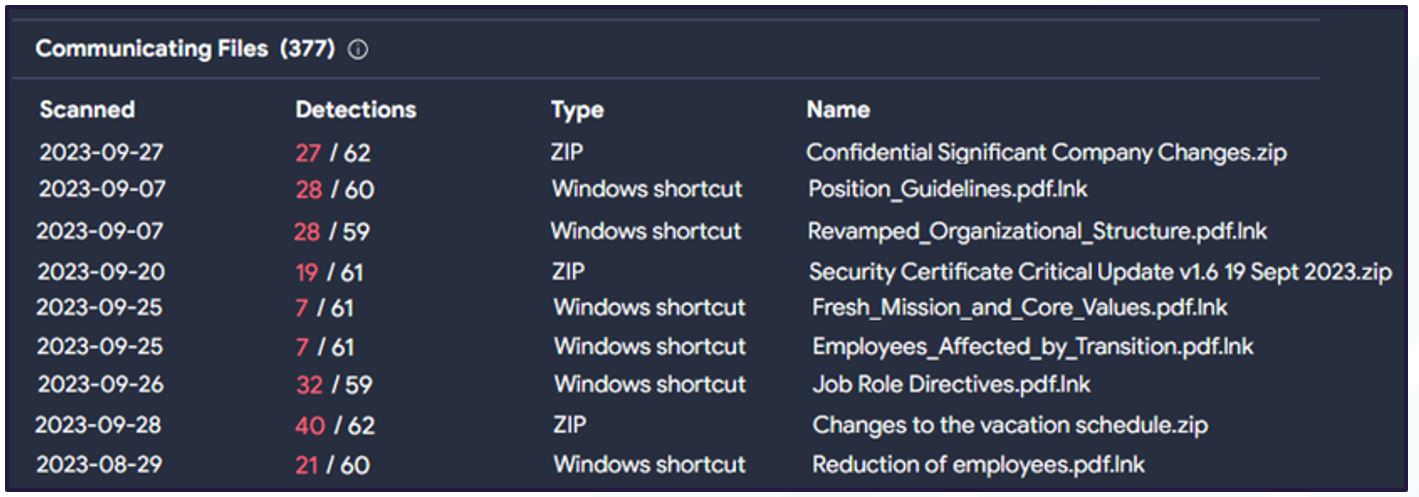Click the 32 / 59 detection ratio
The height and width of the screenshot is (497, 1419).
pyautogui.click(x=333, y=384)
